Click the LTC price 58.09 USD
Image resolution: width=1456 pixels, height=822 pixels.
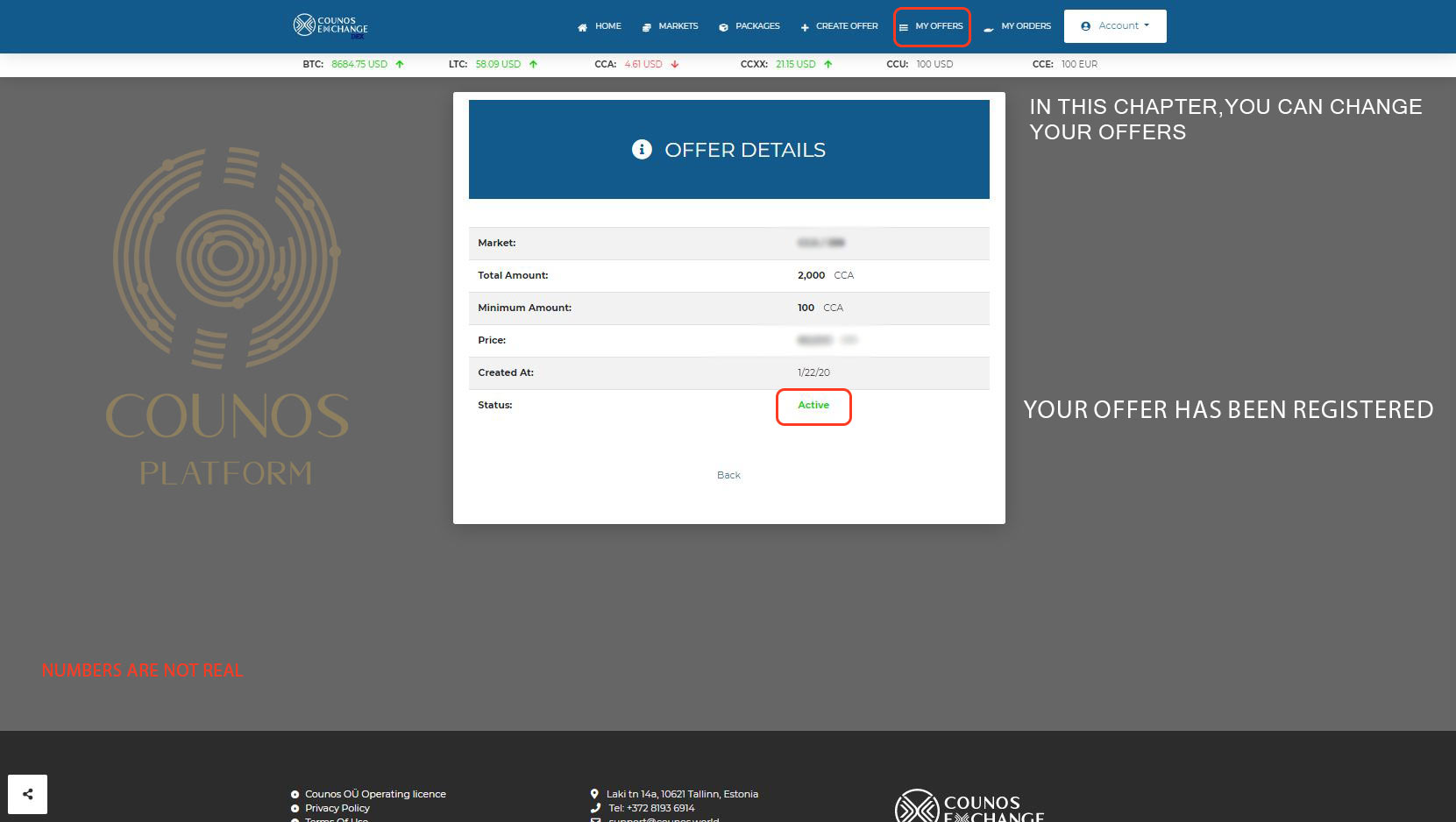pos(498,64)
